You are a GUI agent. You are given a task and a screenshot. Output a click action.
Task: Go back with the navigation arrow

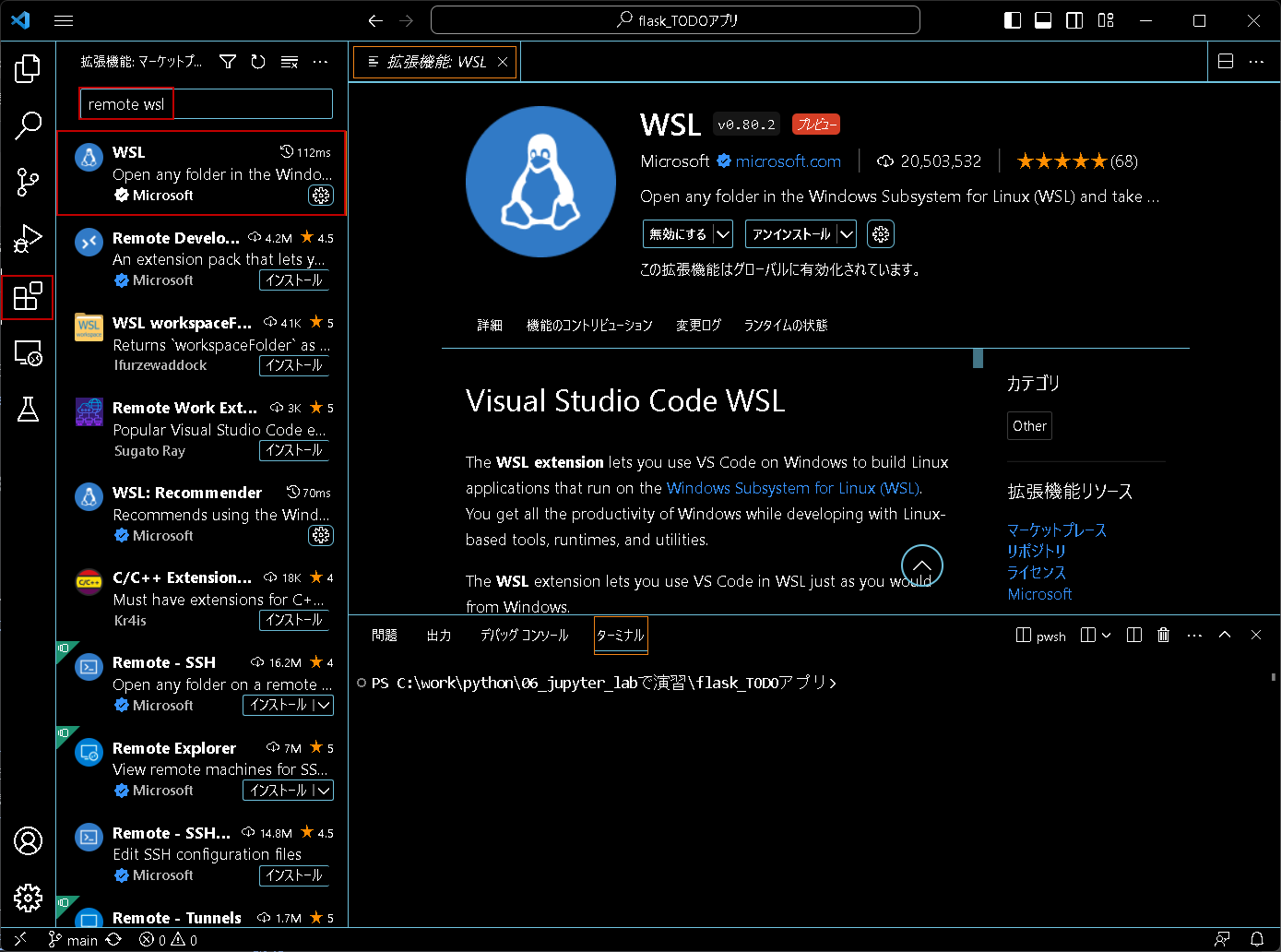coord(374,20)
